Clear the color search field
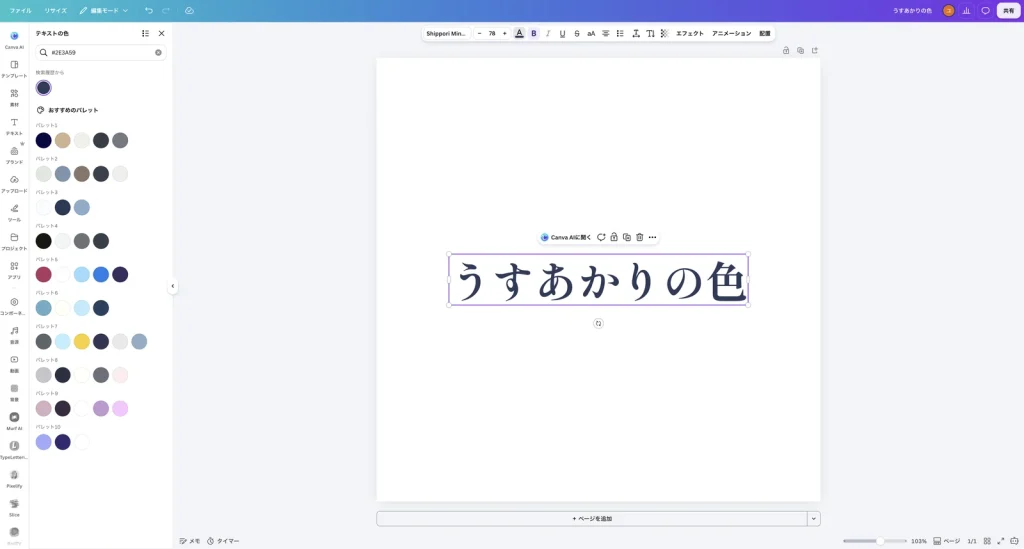 pos(158,52)
